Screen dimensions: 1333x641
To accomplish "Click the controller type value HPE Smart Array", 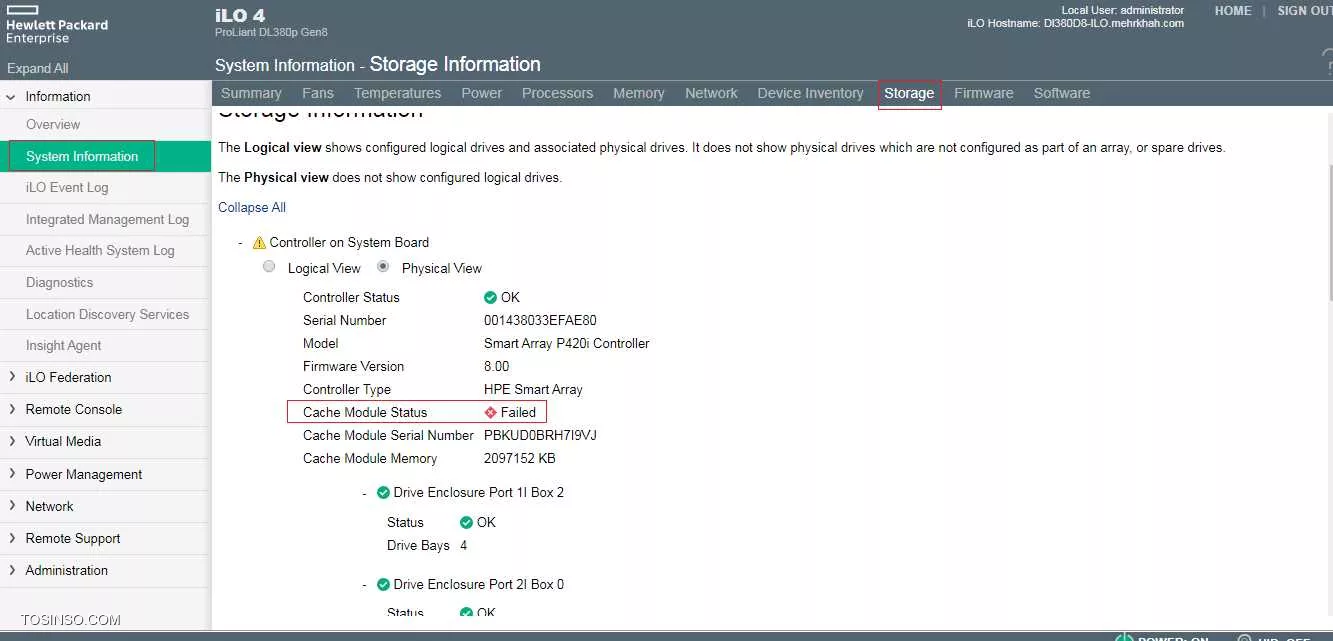I will tap(533, 389).
